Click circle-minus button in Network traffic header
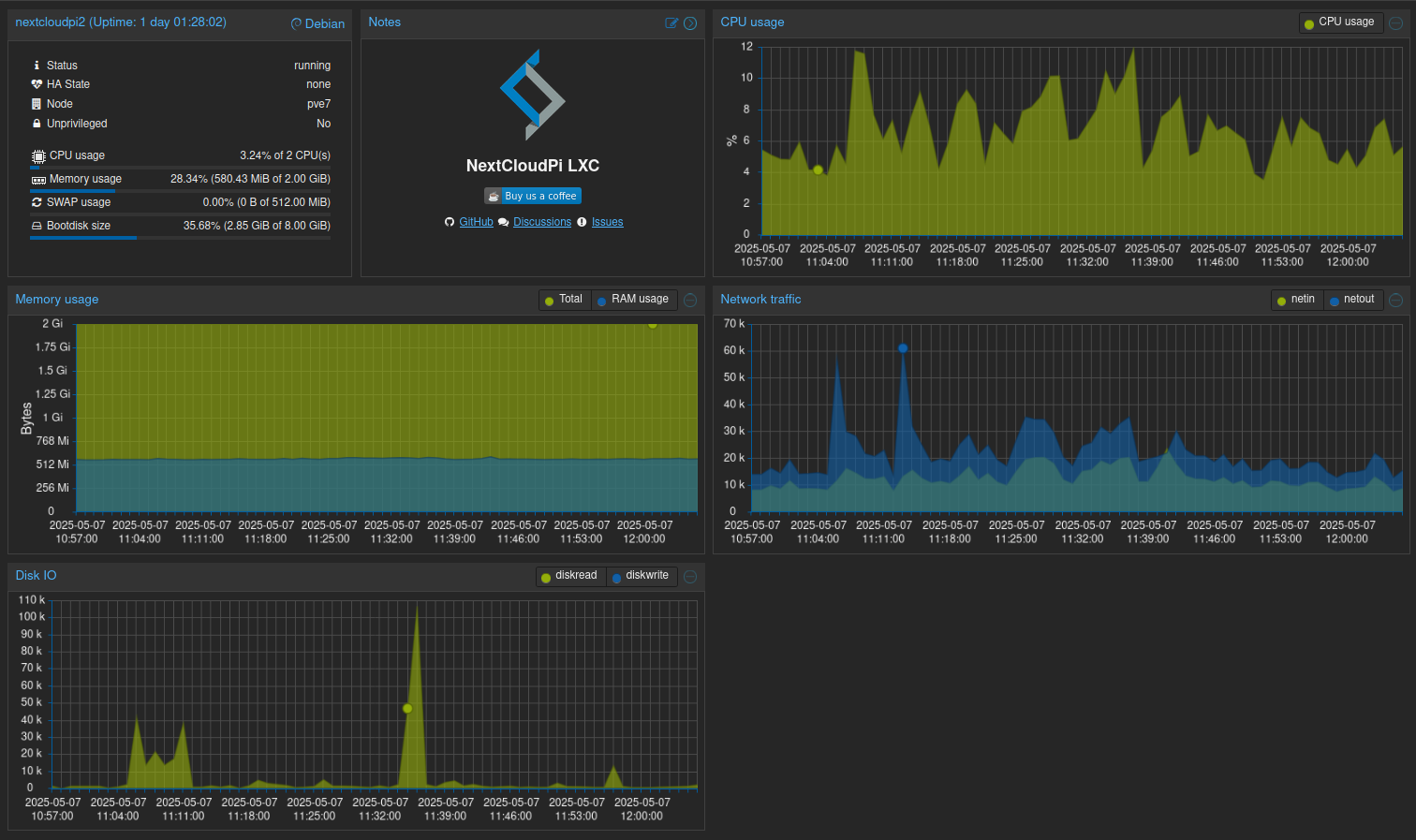The width and height of the screenshot is (1416, 840). 1395,301
